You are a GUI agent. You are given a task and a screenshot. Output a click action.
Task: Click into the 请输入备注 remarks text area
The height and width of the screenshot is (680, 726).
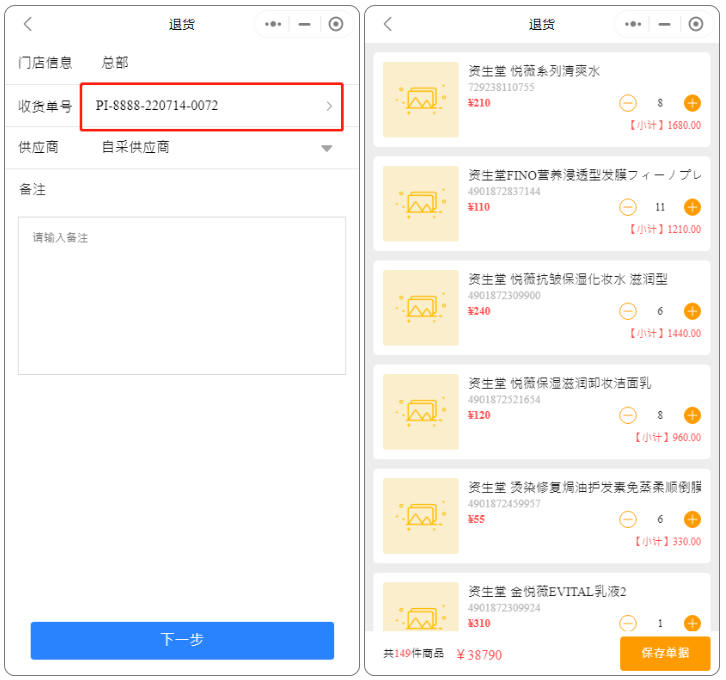tap(182, 295)
